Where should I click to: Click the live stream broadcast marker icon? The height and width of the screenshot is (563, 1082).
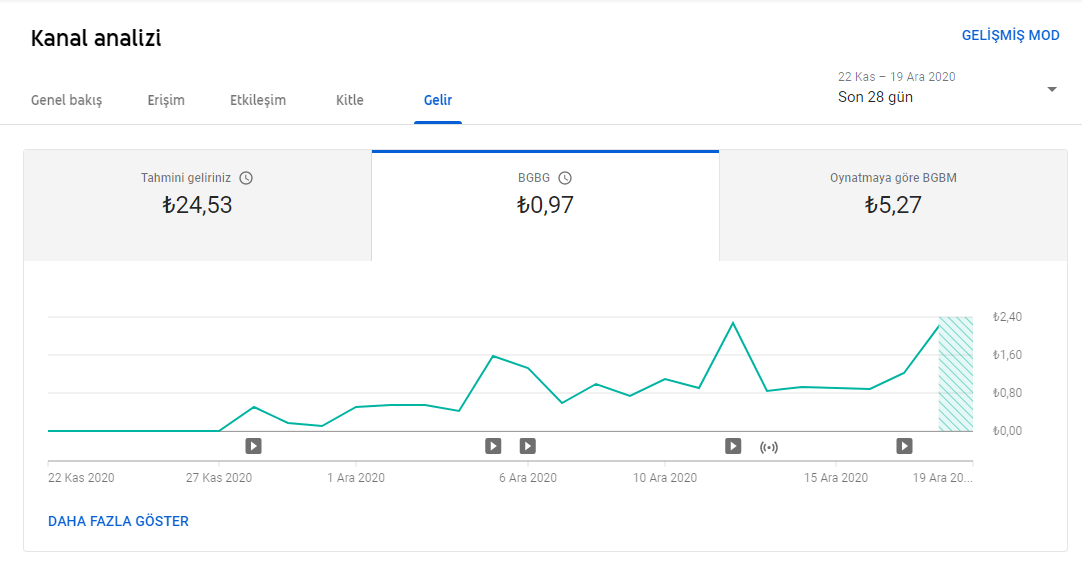769,447
